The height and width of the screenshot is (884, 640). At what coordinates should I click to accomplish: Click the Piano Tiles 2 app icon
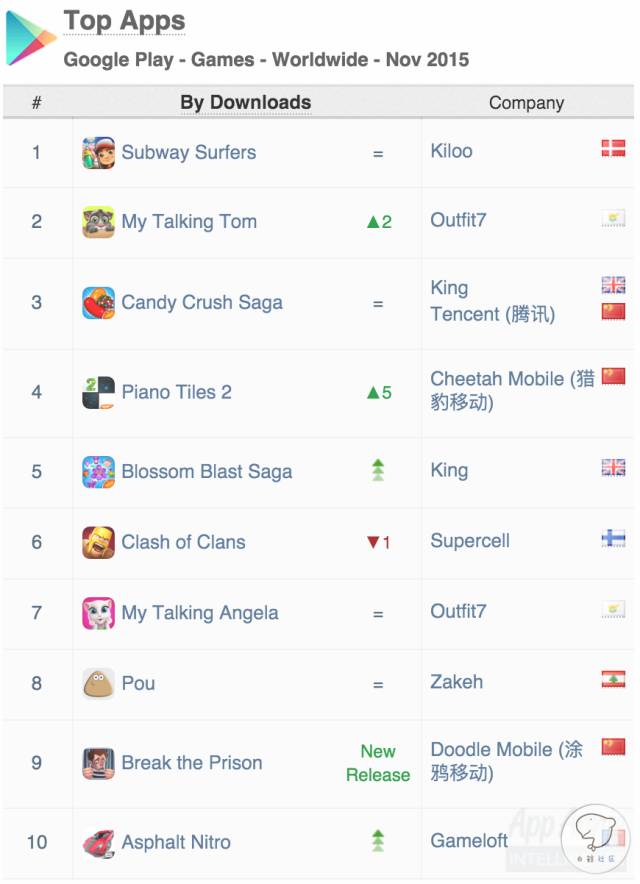98,392
